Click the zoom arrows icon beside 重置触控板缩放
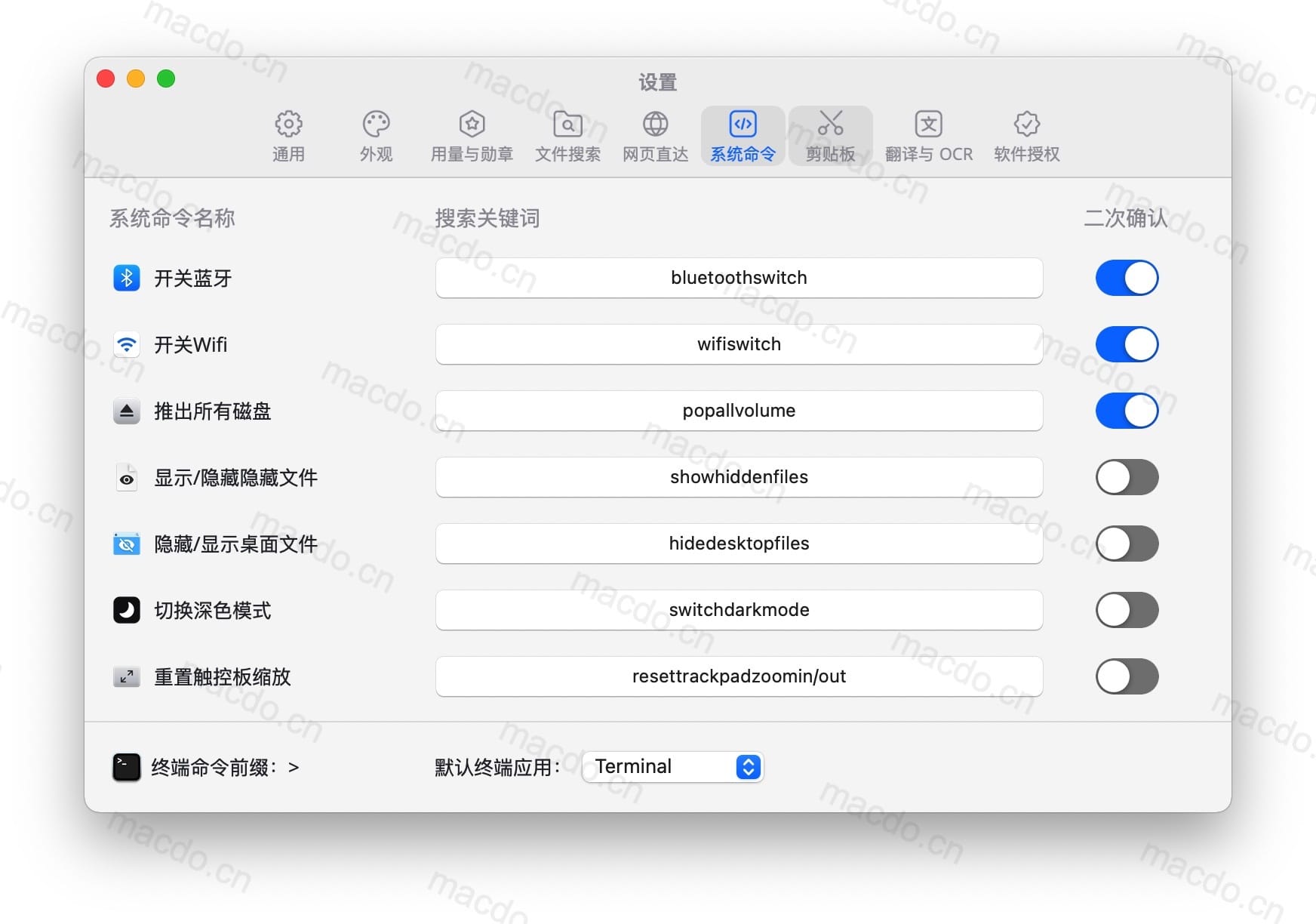Viewport: 1316px width, 924px height. click(127, 676)
